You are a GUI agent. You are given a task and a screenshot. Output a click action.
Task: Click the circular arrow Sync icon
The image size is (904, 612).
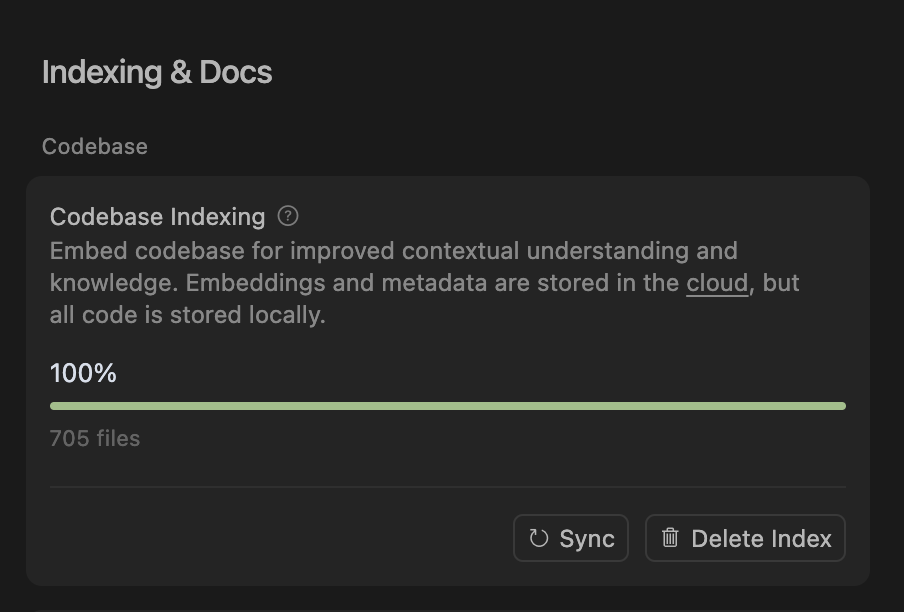tap(538, 538)
